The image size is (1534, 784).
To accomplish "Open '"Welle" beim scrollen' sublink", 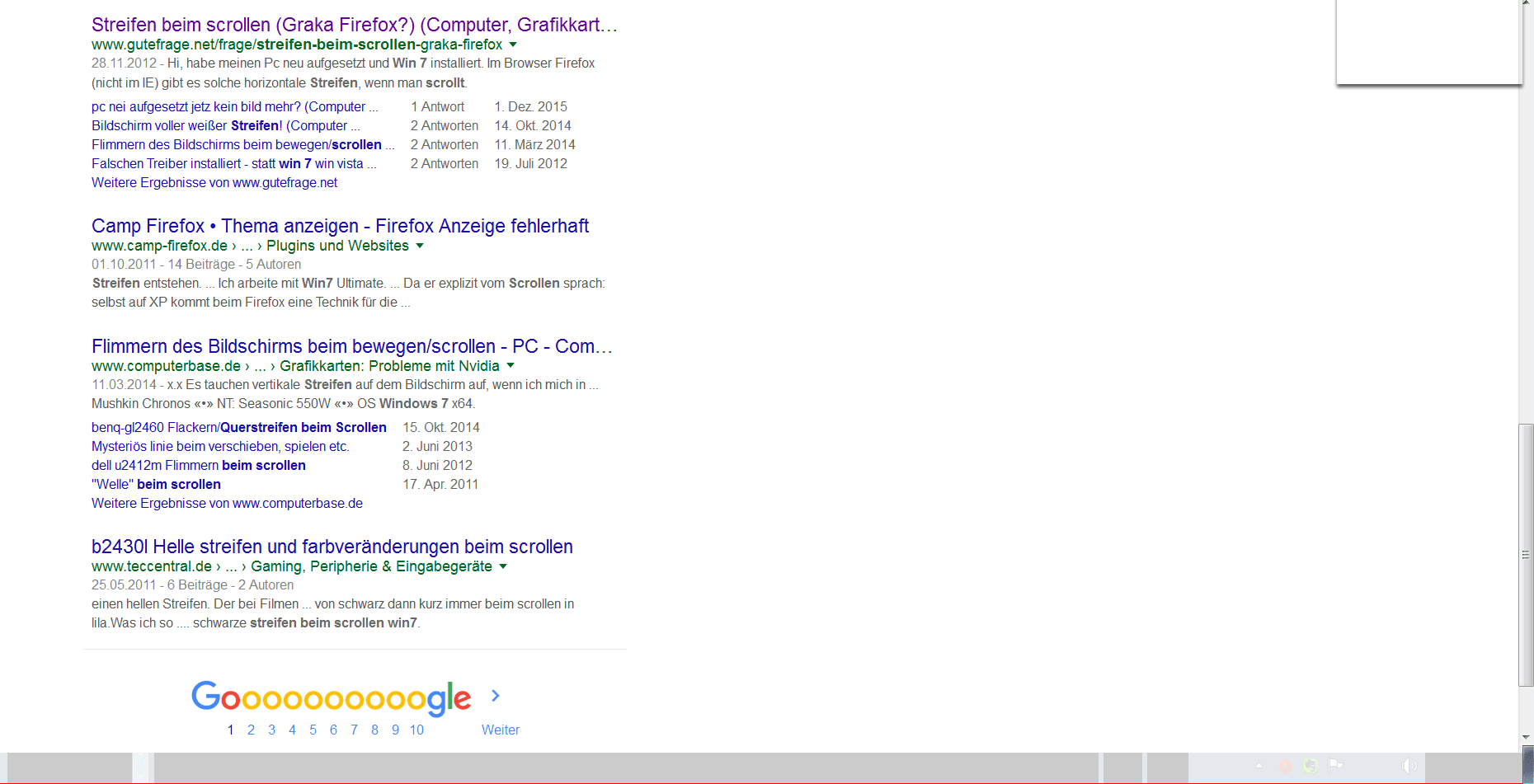I will pyautogui.click(x=156, y=484).
